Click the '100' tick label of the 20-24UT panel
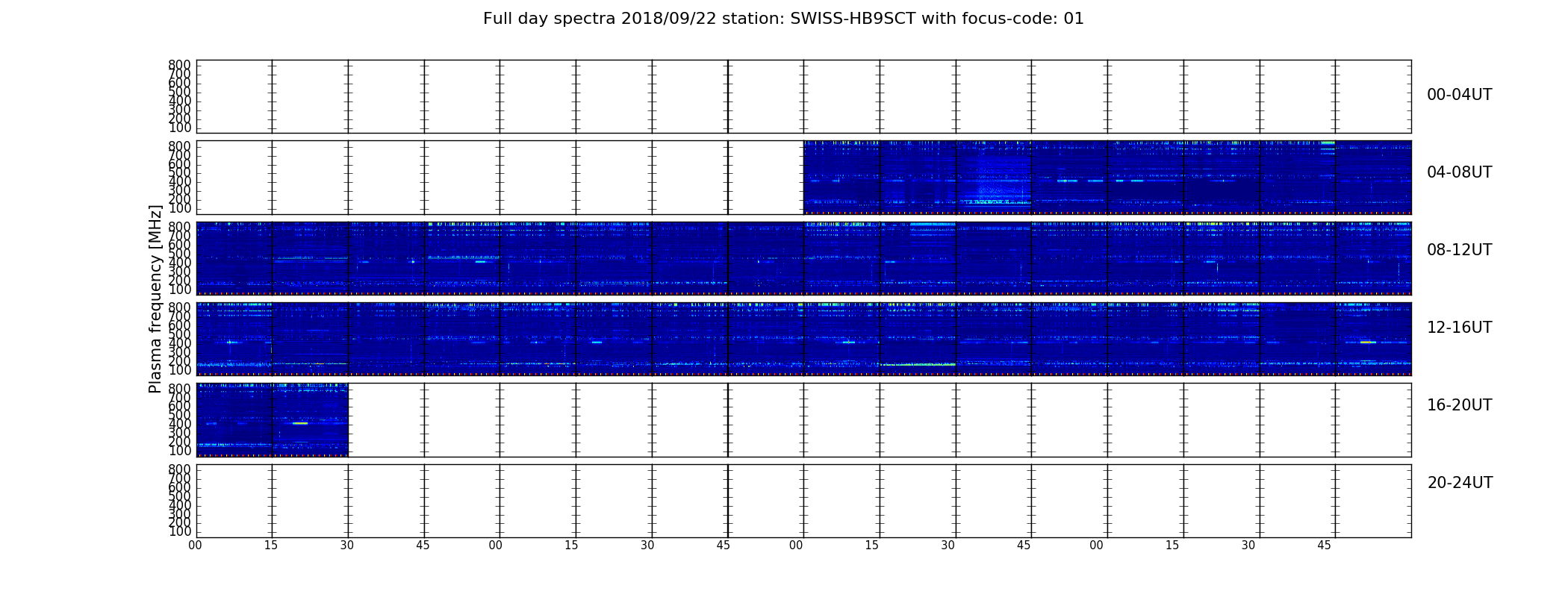The width and height of the screenshot is (1568, 597). (x=179, y=531)
